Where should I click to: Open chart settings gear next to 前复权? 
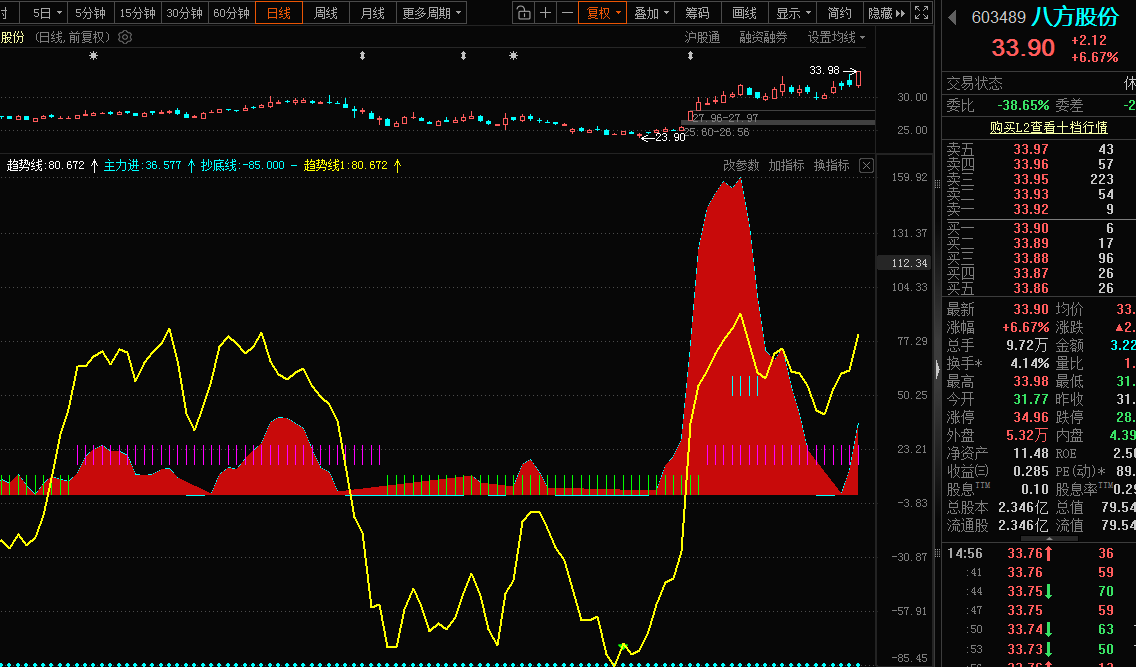(125, 37)
